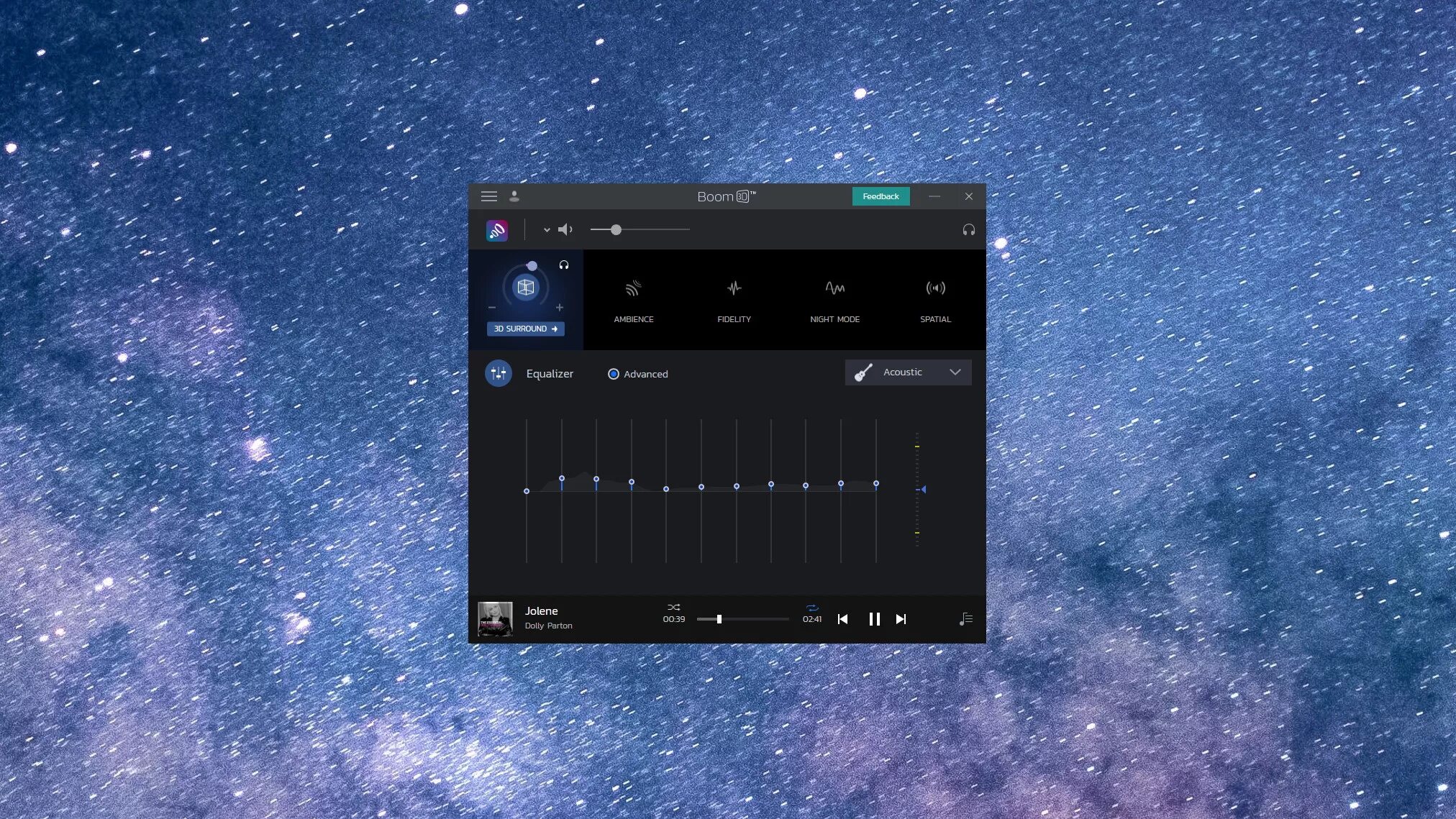Viewport: 1456px width, 819px height.
Task: Increase 3D surround intensity with plus
Action: pyautogui.click(x=560, y=308)
